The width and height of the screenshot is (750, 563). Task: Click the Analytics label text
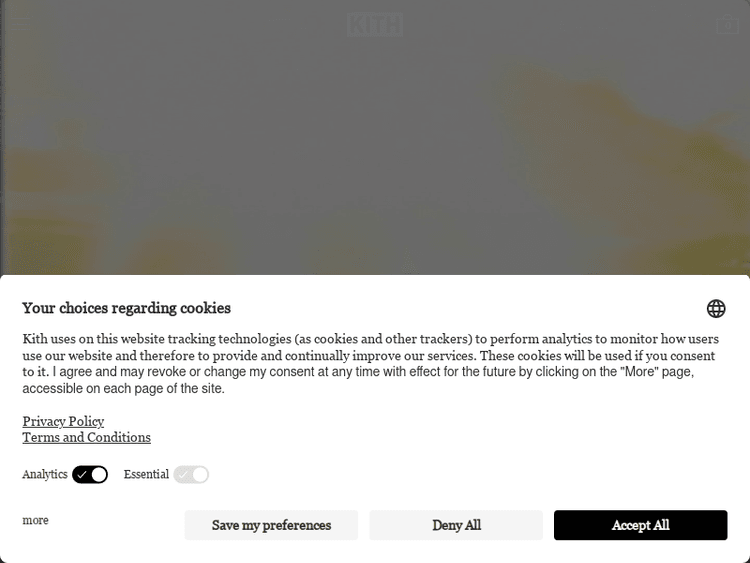45,475
